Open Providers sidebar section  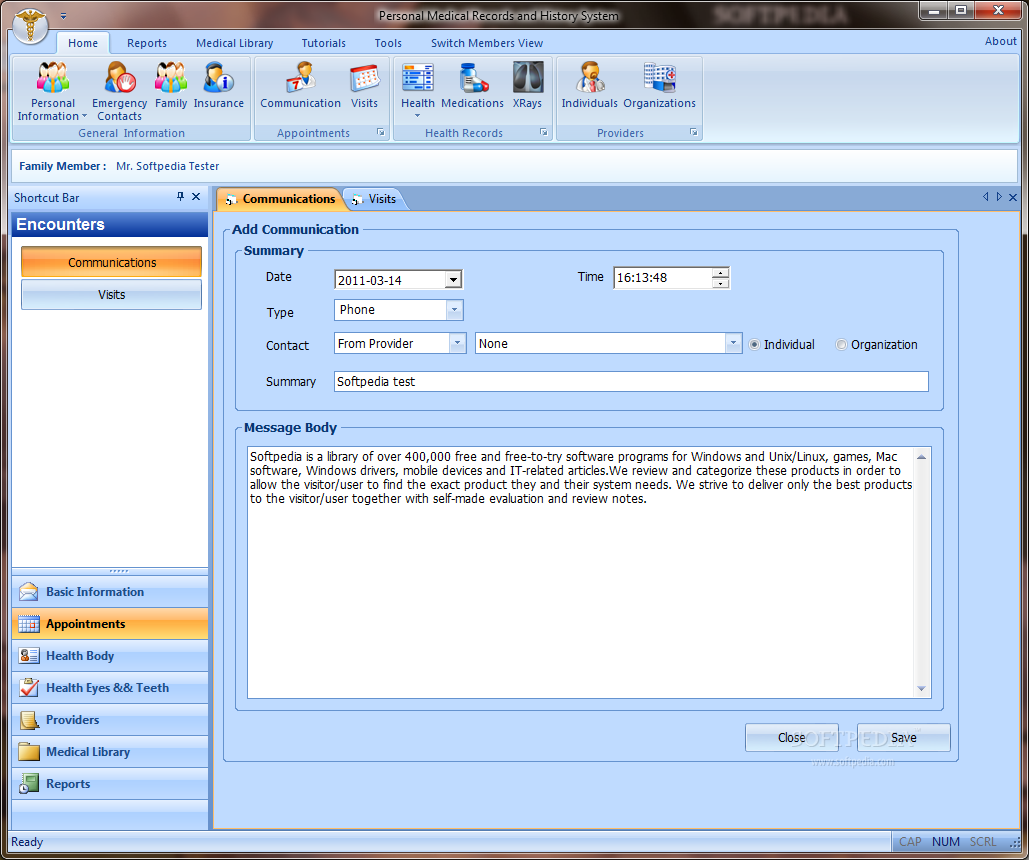click(x=110, y=720)
